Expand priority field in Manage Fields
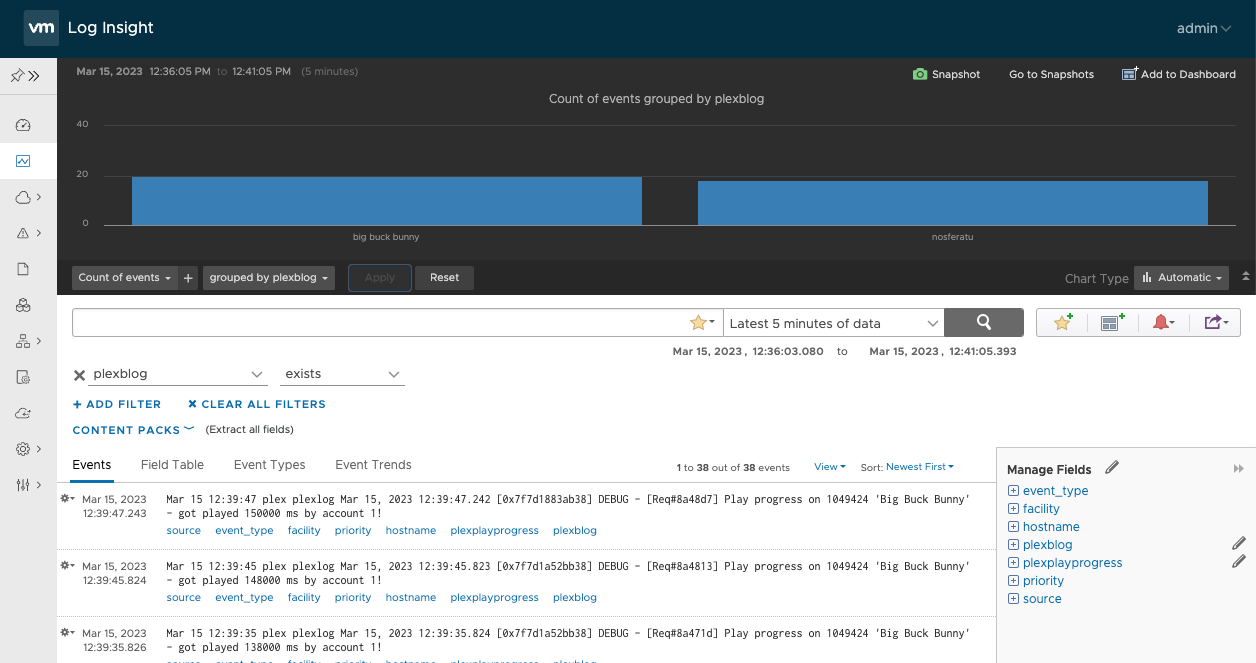This screenshot has height=663, width=1256. point(1013,580)
